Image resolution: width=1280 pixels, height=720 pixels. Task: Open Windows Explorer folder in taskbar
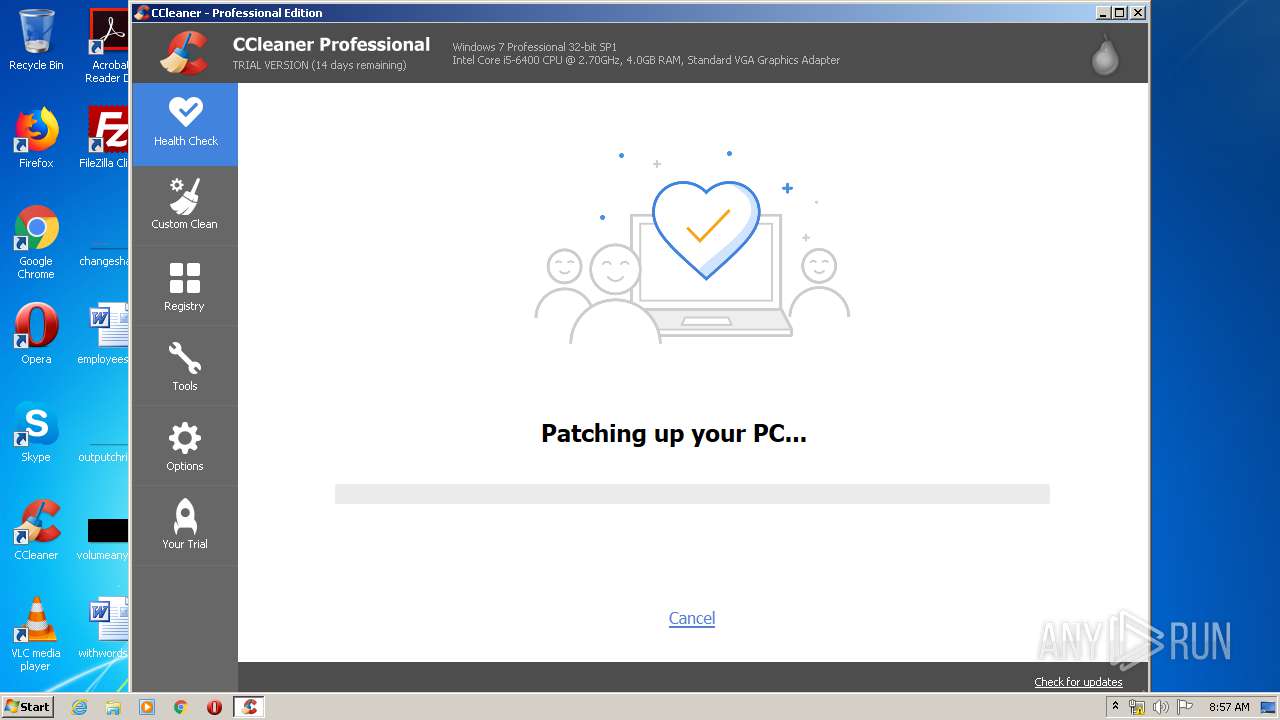point(113,707)
